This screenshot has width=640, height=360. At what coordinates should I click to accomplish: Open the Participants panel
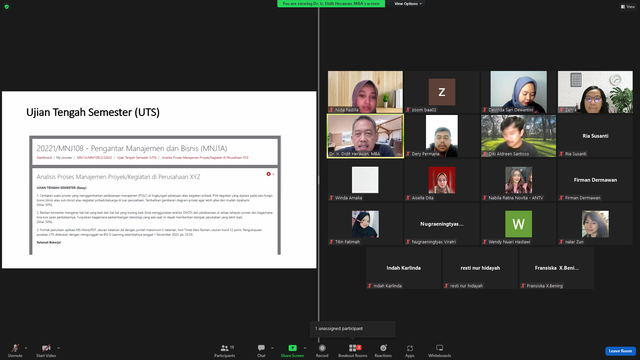(x=225, y=350)
